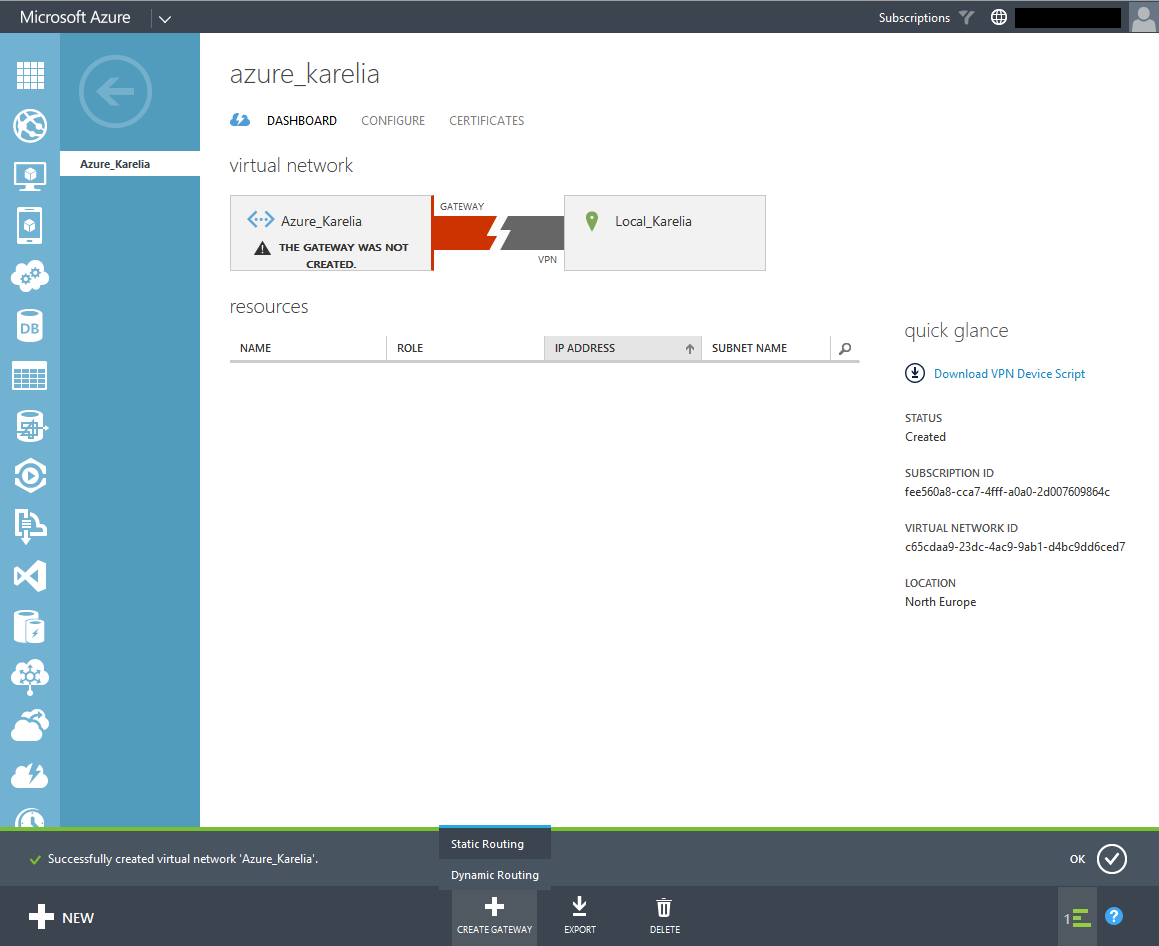Switch to the CONFIGURE tab
The height and width of the screenshot is (946, 1159).
393,120
